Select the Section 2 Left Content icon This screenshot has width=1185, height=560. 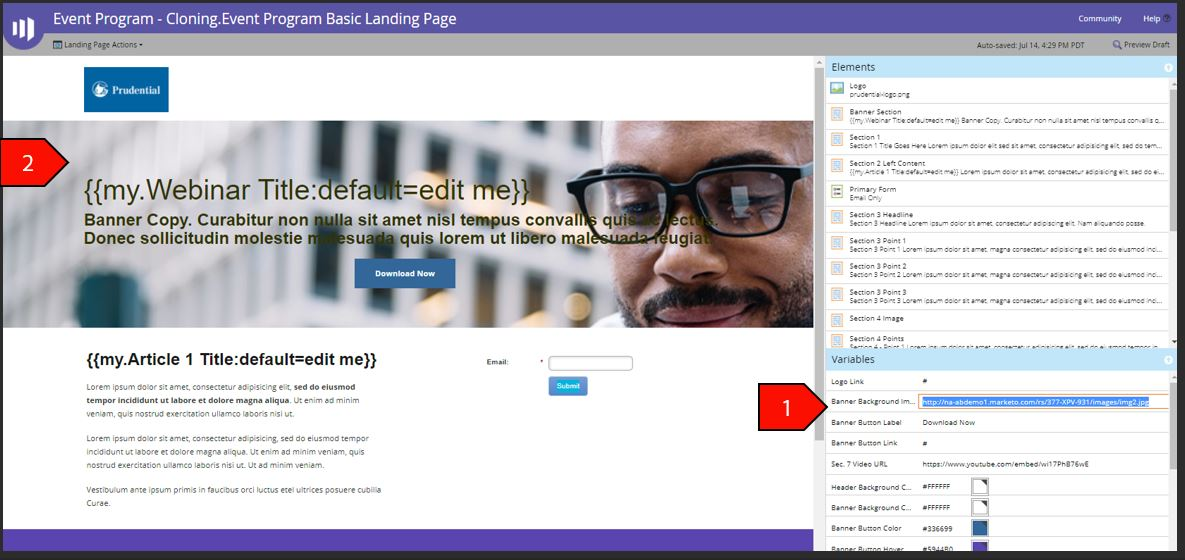click(x=837, y=166)
